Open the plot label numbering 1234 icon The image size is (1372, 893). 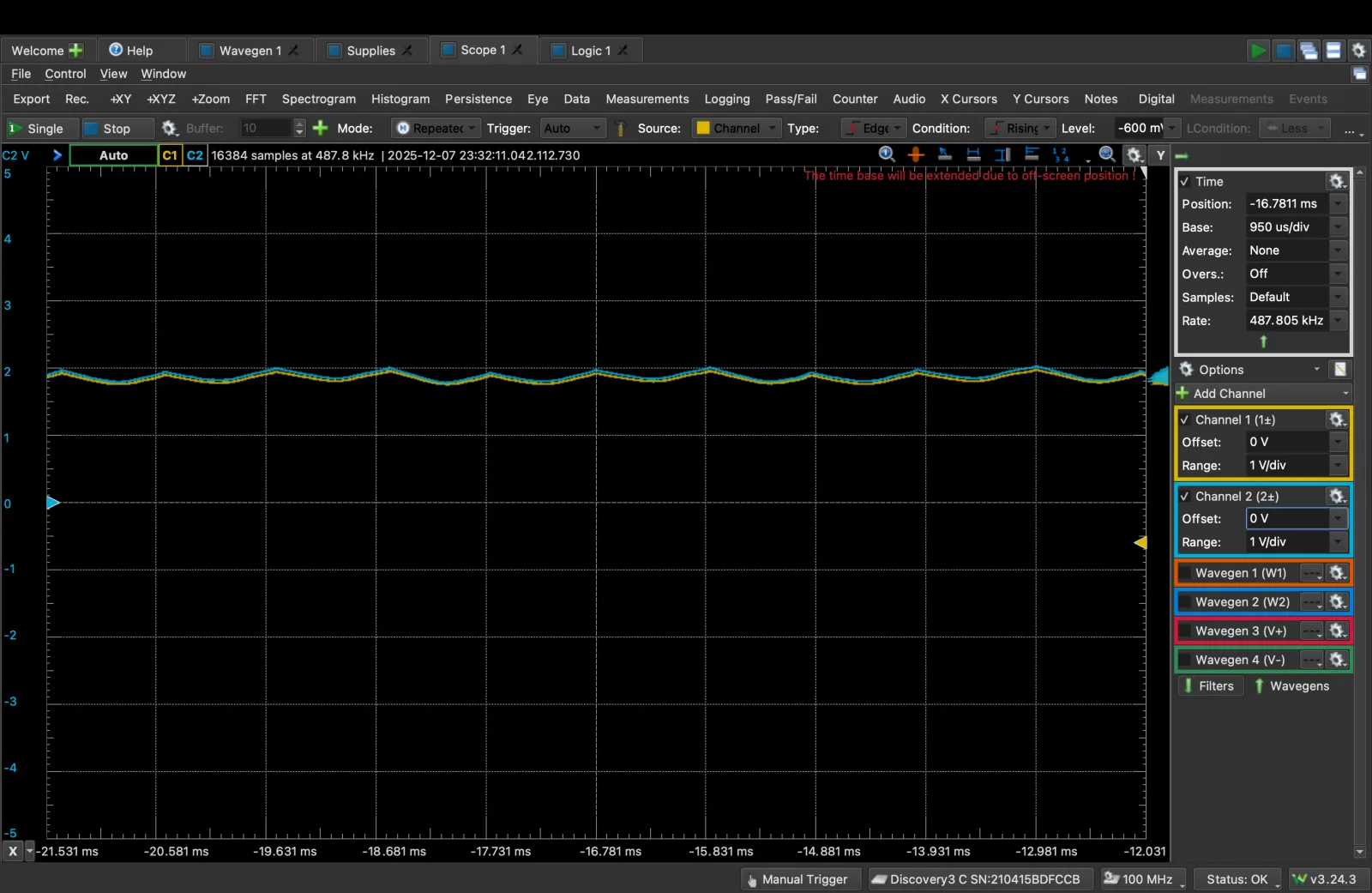1061,154
